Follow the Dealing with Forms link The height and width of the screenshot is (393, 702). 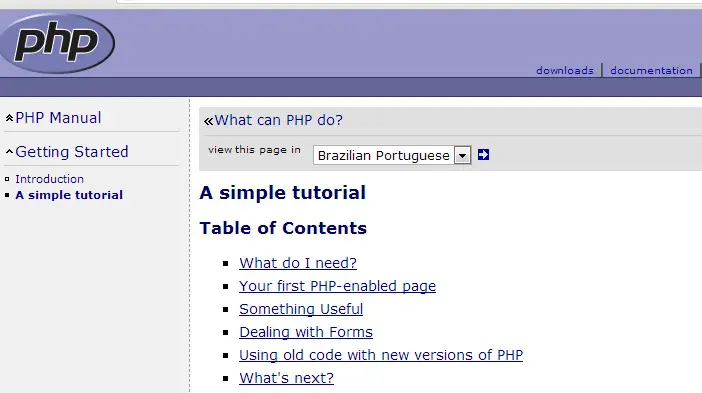coord(306,332)
